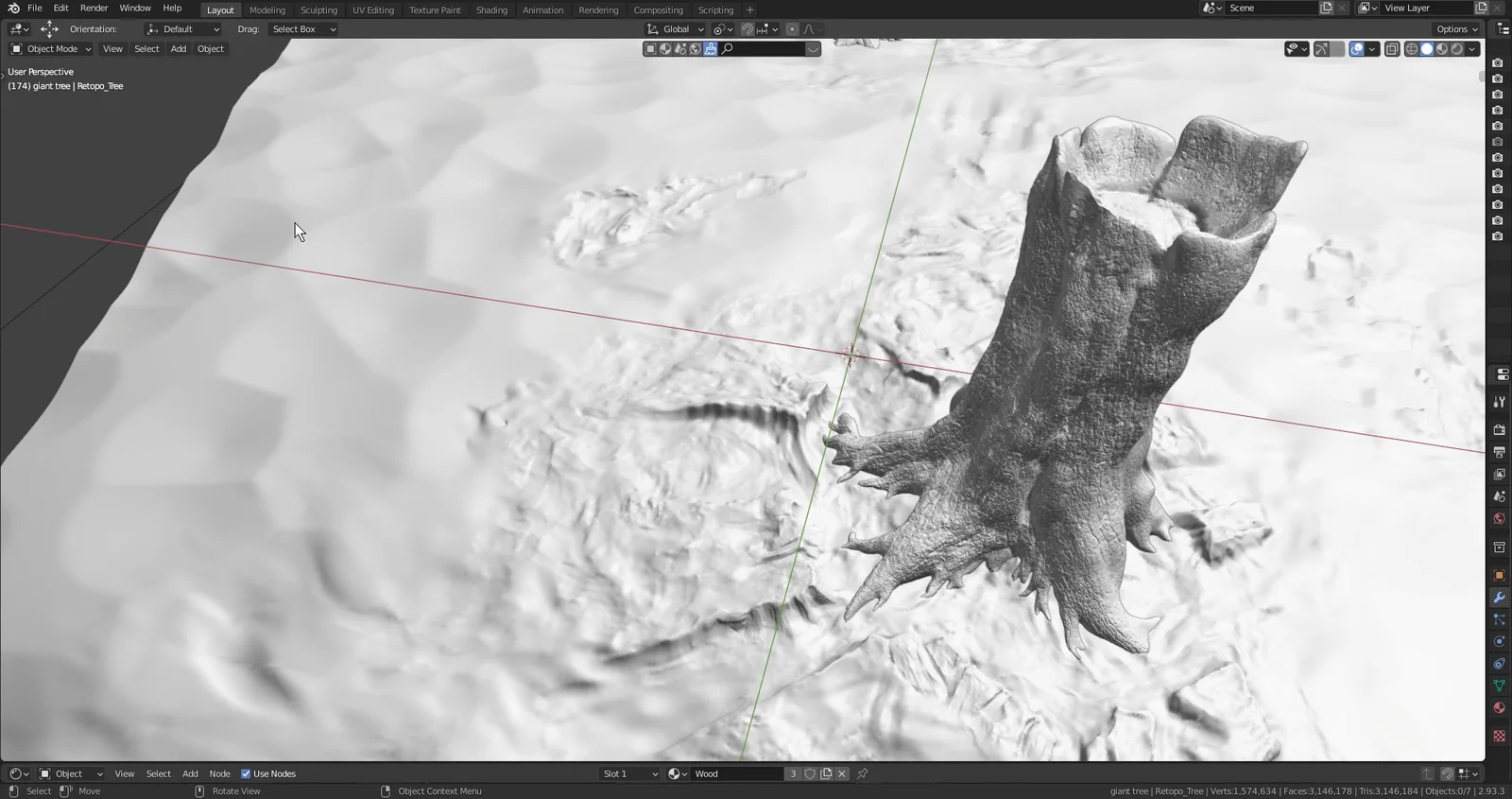Open the Slot 1 material slot dropdown
This screenshot has width=1512, height=799.
pyautogui.click(x=630, y=773)
